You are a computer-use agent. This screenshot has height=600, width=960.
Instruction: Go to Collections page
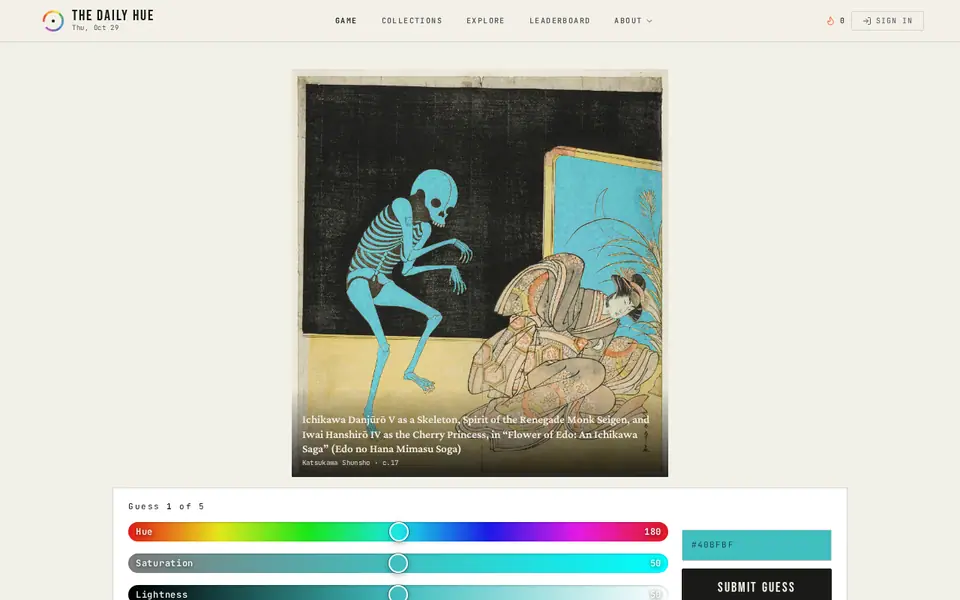point(411,21)
